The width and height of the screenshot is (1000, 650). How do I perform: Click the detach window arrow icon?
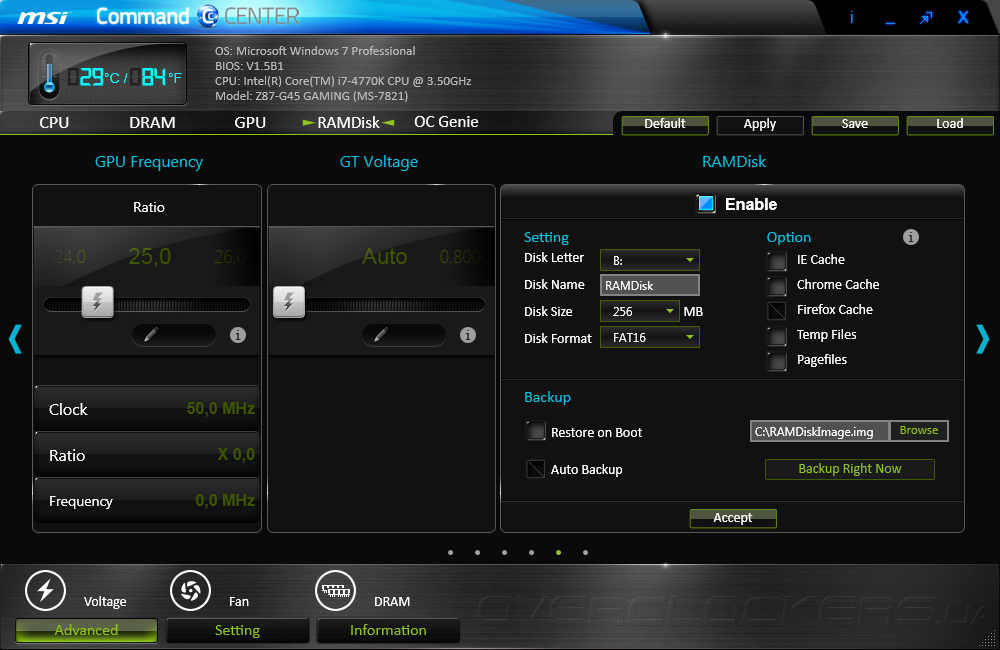(x=926, y=18)
